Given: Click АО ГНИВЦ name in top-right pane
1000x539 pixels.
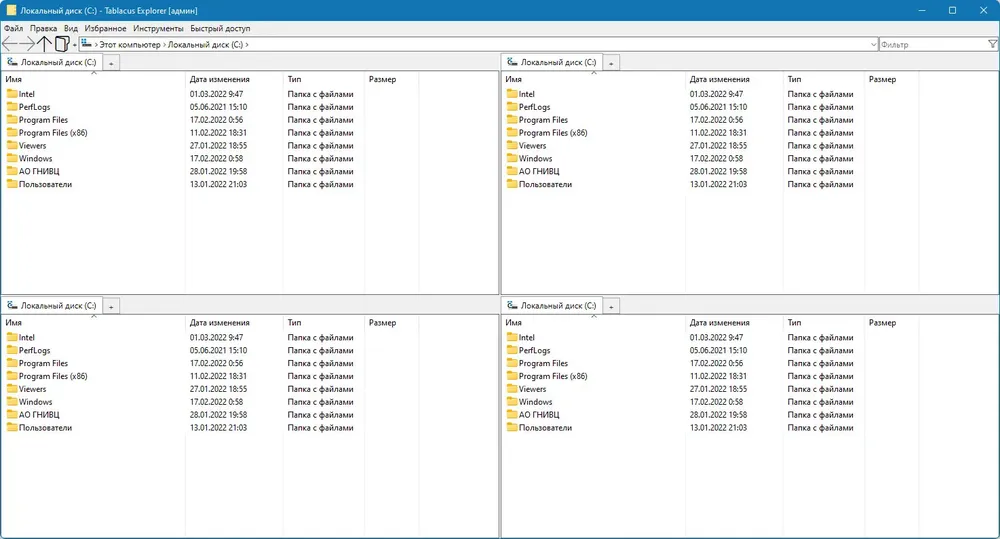Looking at the screenshot, I should (539, 171).
